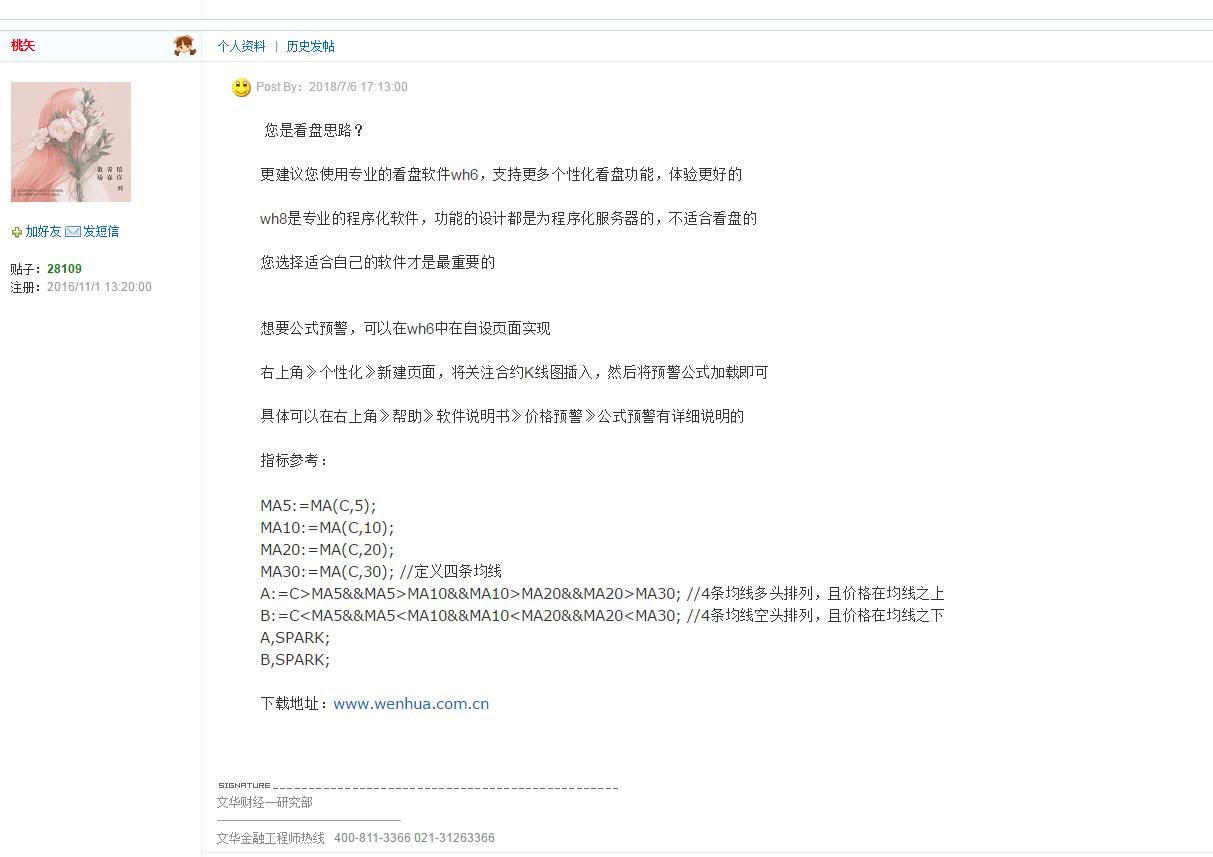Click the A,SPARK; line

(x=295, y=638)
